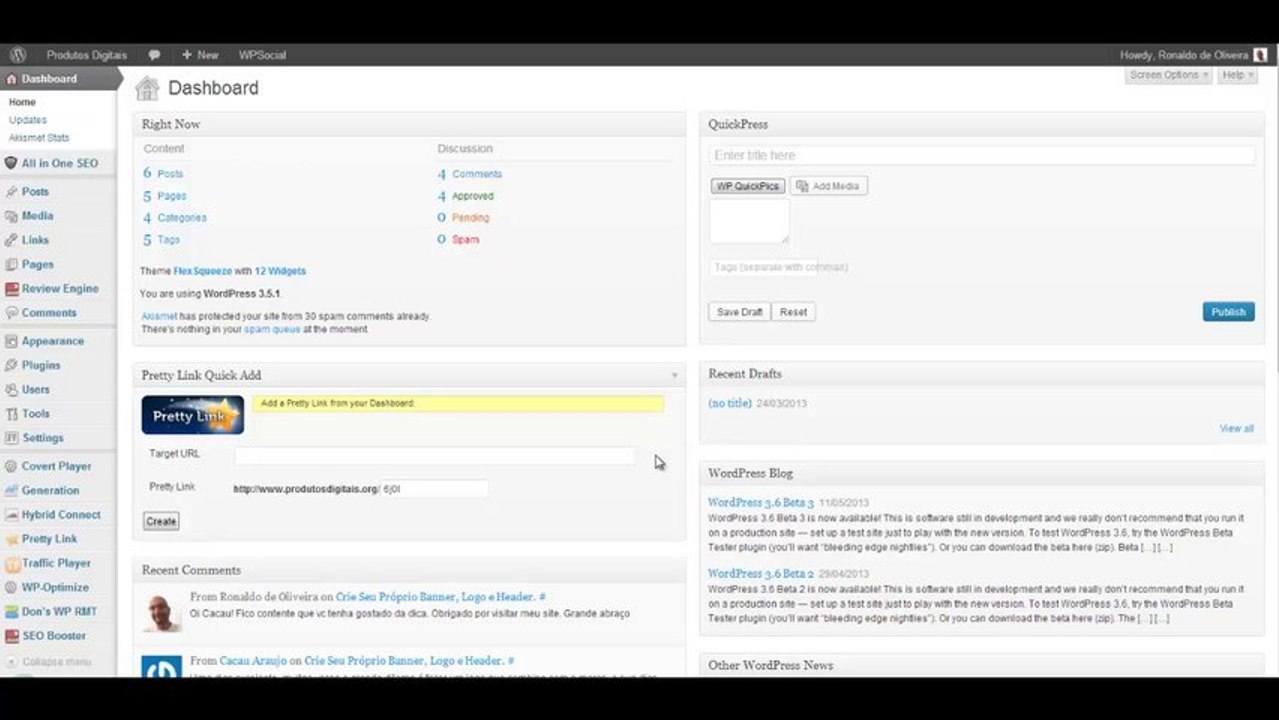The width and height of the screenshot is (1279, 720).
Task: Click Ronaldo de Oliveira's comment avatar thumbnail
Action: pos(161,612)
